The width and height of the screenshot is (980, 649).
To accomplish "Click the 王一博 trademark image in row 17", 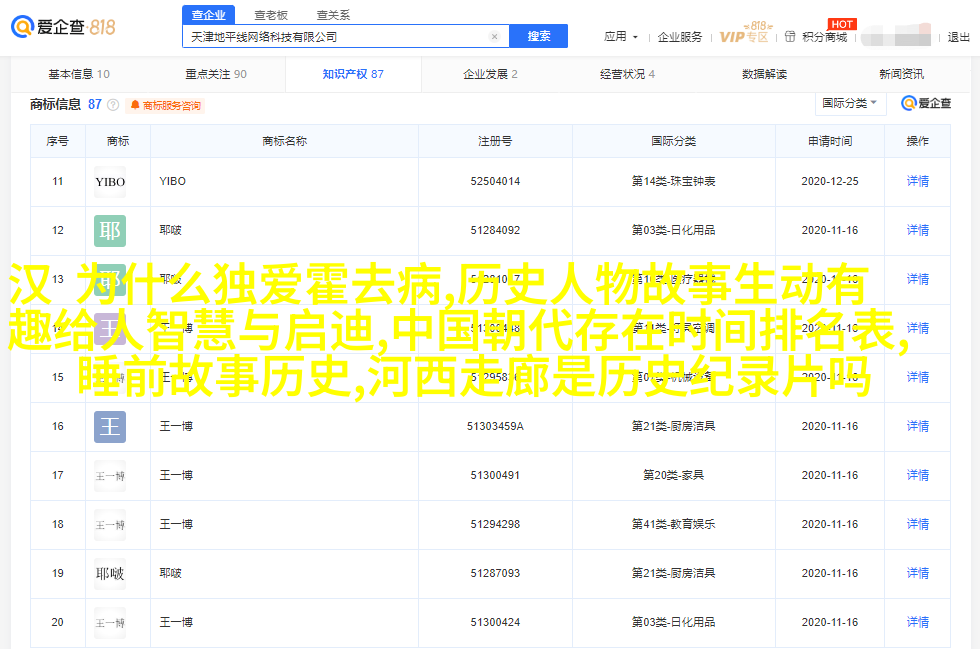I will [x=110, y=476].
